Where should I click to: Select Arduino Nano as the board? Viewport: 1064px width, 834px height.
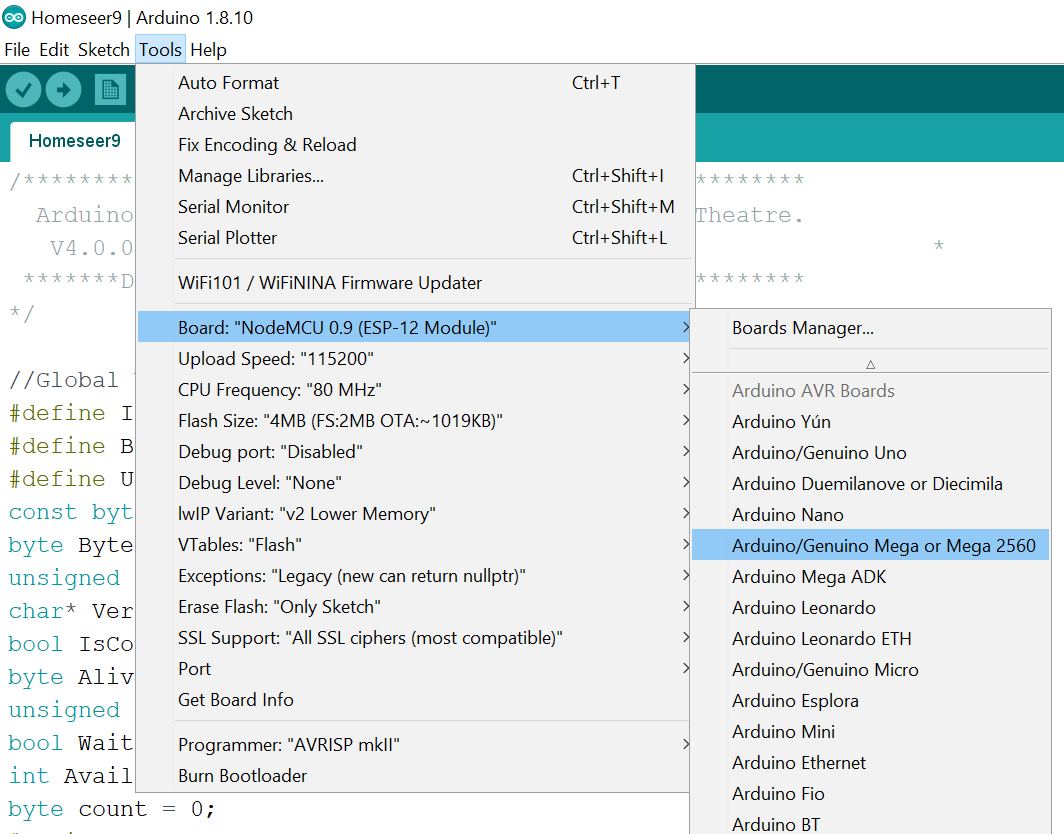tap(788, 515)
